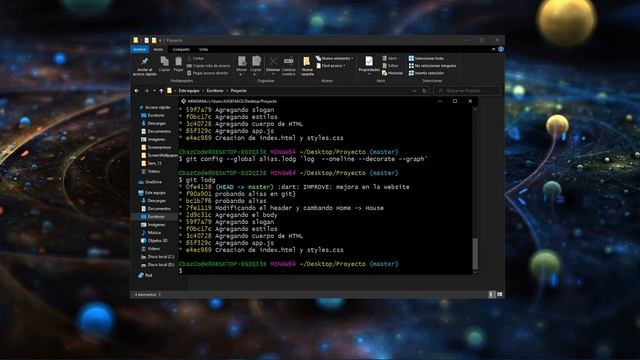Viewport: 640px width, 360px height.
Task: Click Abrir in the ribbon
Action: tap(389, 58)
